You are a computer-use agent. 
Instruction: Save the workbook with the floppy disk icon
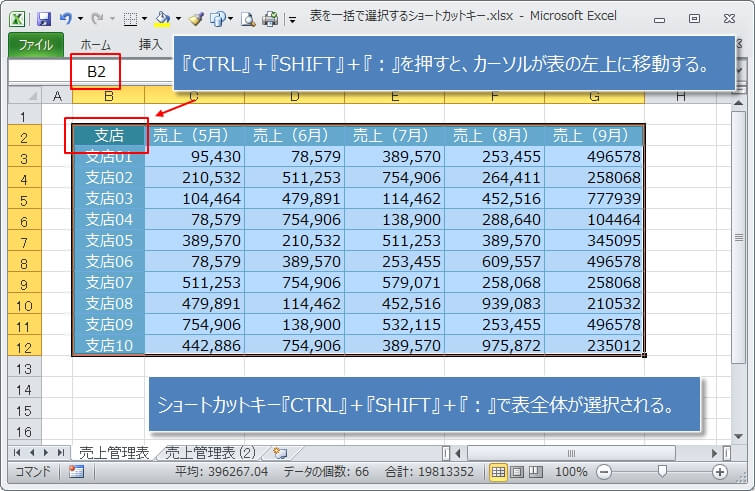click(44, 19)
